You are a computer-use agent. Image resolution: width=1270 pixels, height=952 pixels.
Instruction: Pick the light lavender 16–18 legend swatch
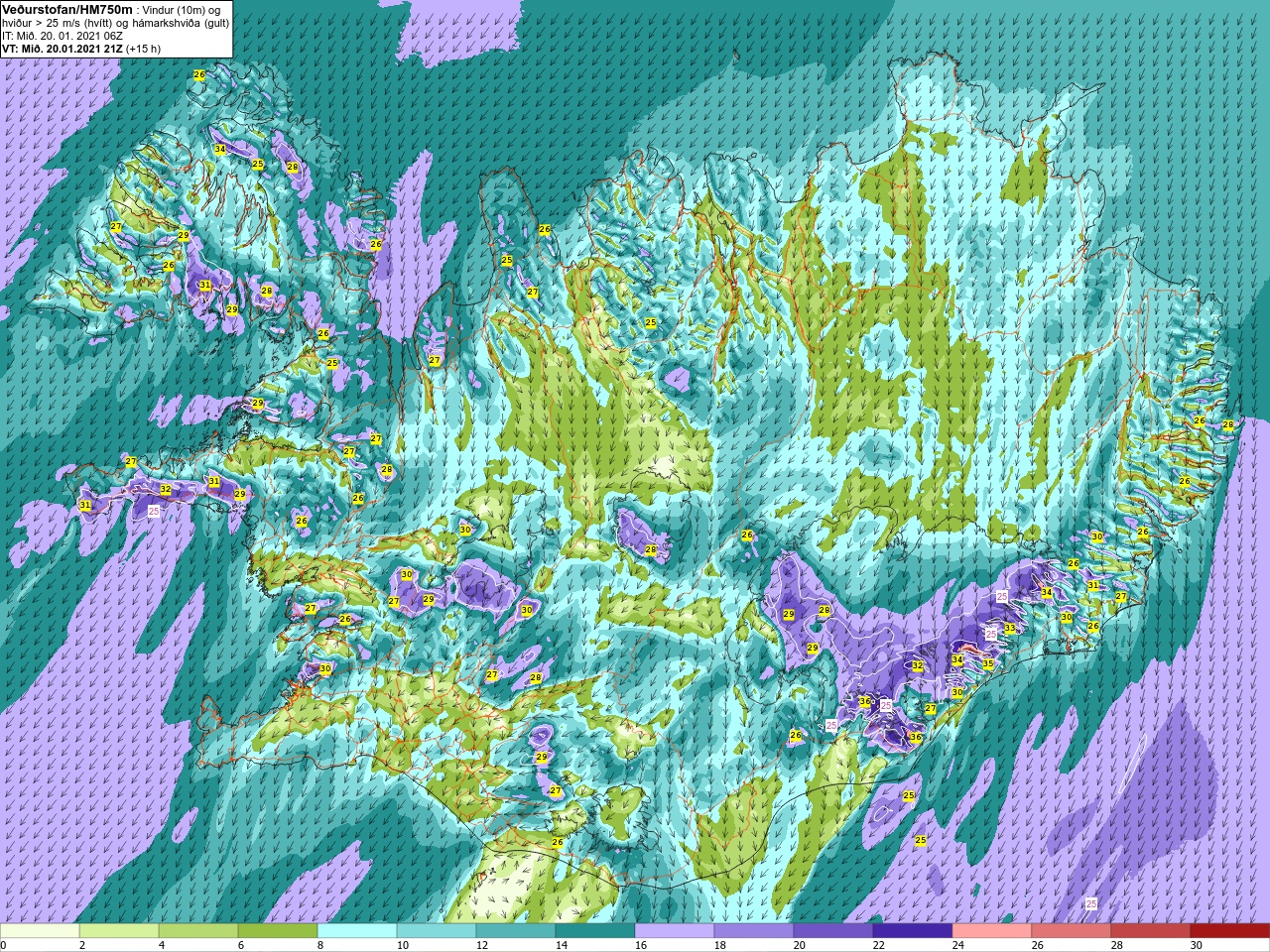pyautogui.click(x=675, y=931)
